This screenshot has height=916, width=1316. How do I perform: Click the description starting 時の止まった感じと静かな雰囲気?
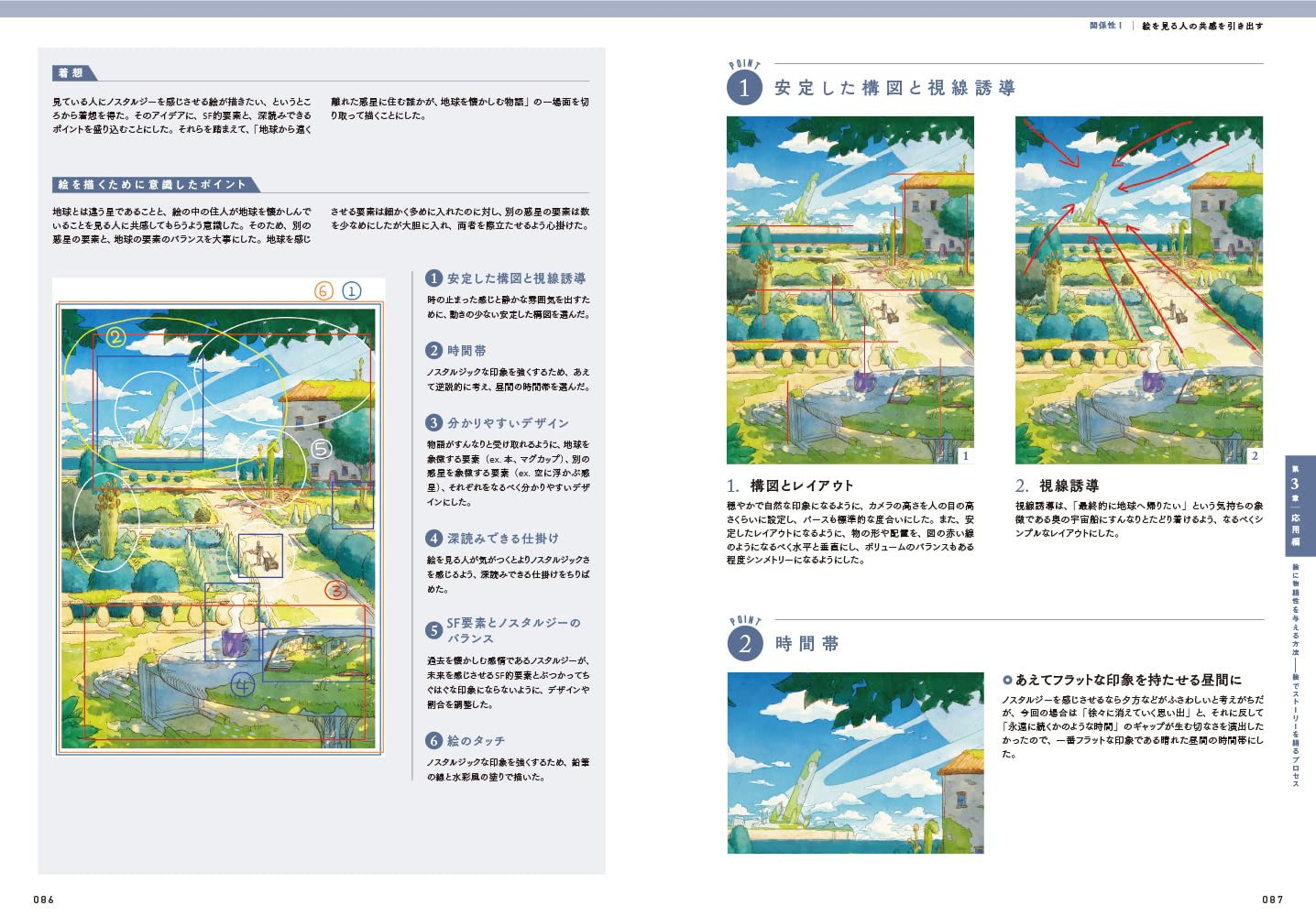tap(509, 307)
